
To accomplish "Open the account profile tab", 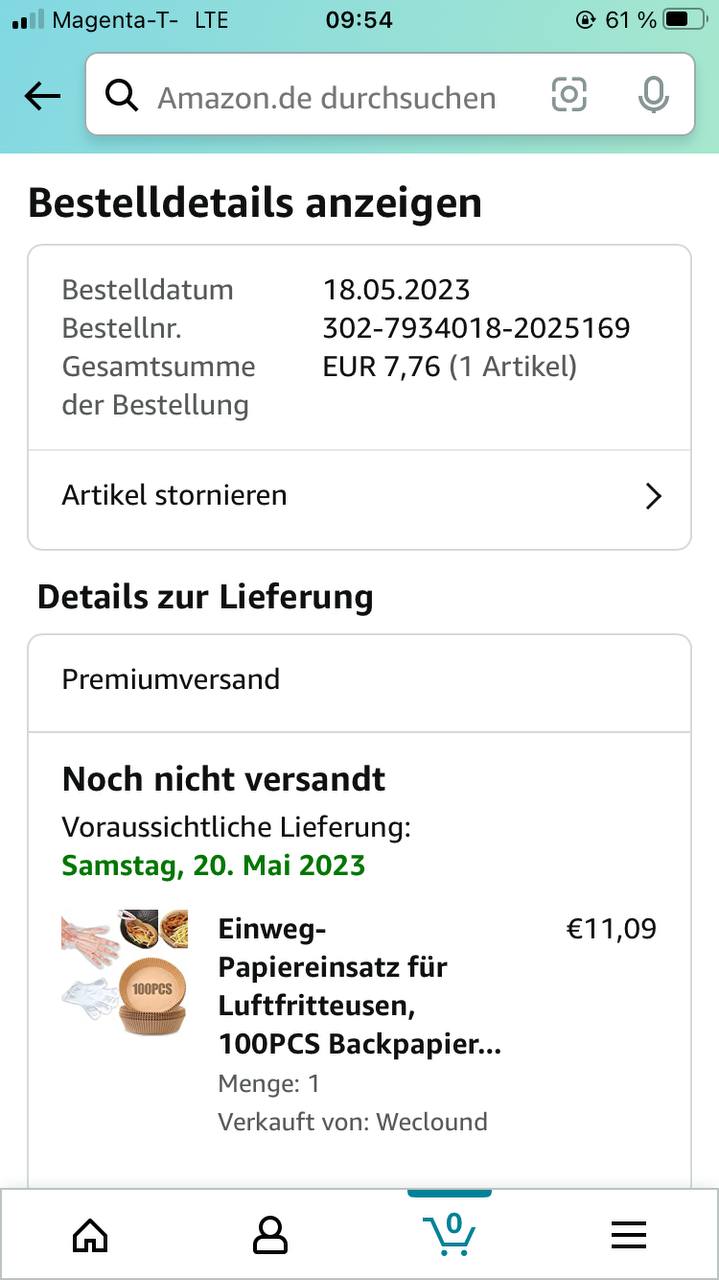I will [x=270, y=1235].
